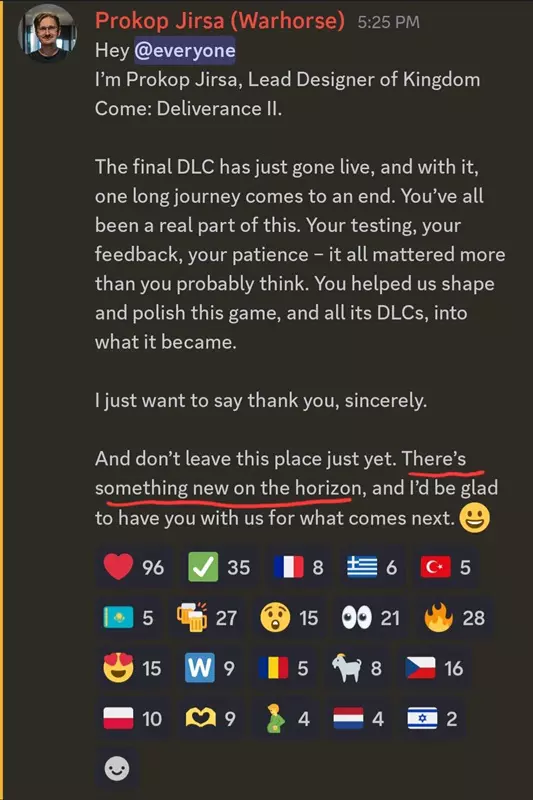Image resolution: width=533 pixels, height=800 pixels.
Task: Click the Polish flag reaction
Action: [132, 718]
